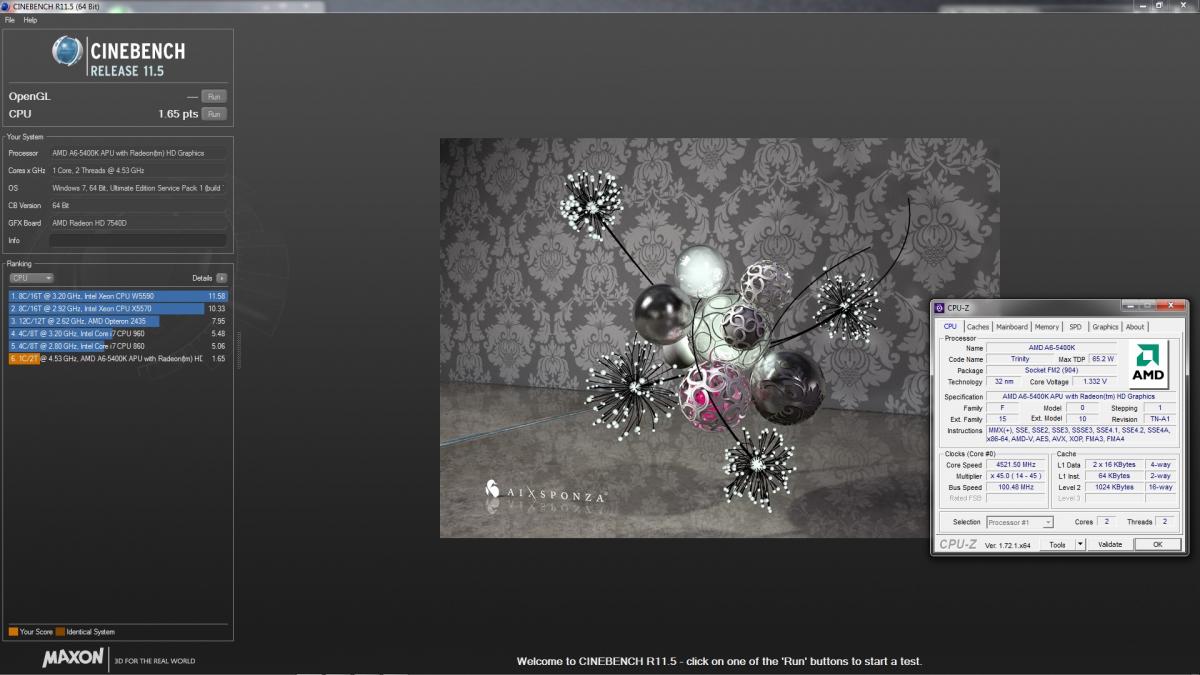Switch to the SPD tab in CPU-Z
The width and height of the screenshot is (1200, 675).
point(1075,327)
